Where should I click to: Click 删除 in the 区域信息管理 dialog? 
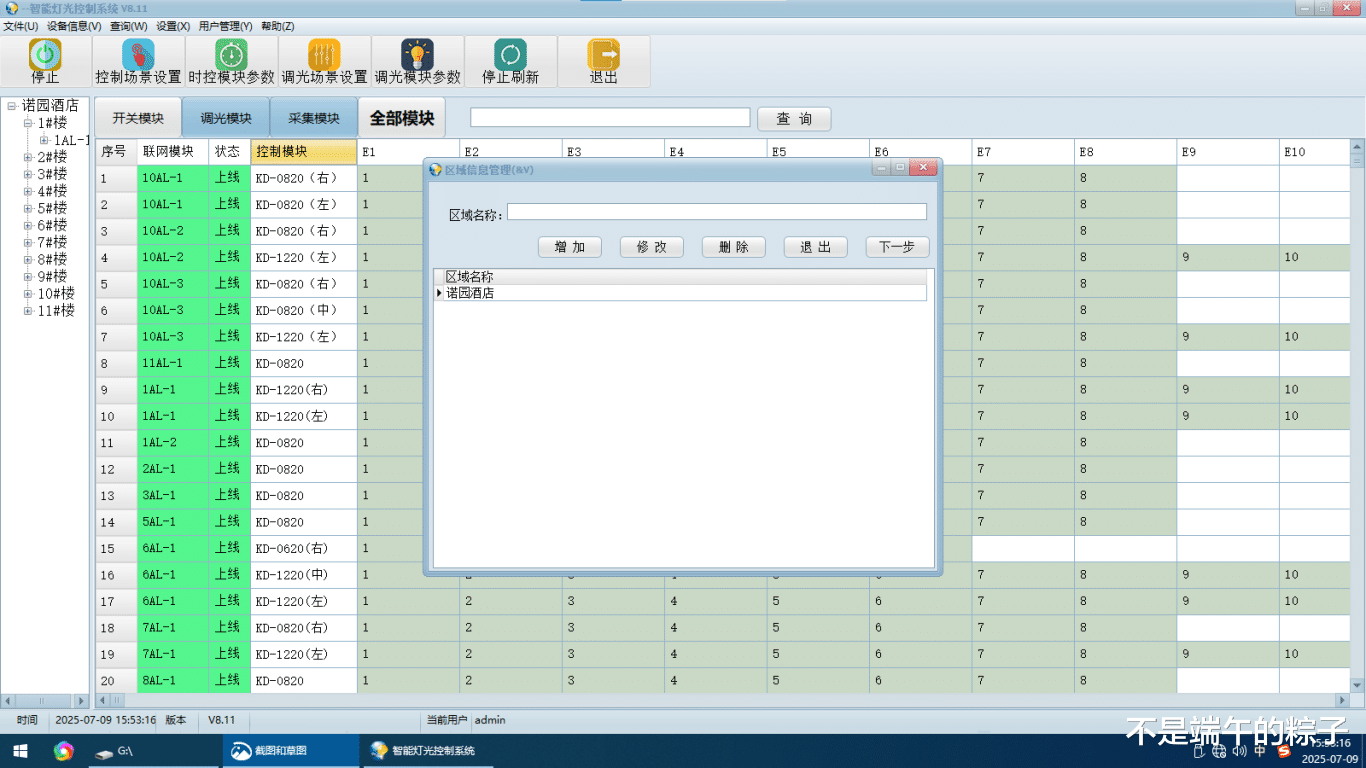tap(733, 247)
